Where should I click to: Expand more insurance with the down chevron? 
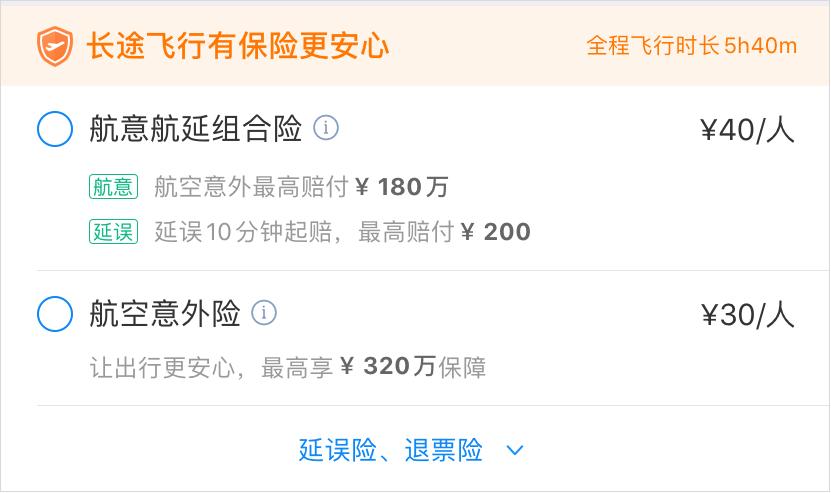coord(515,451)
